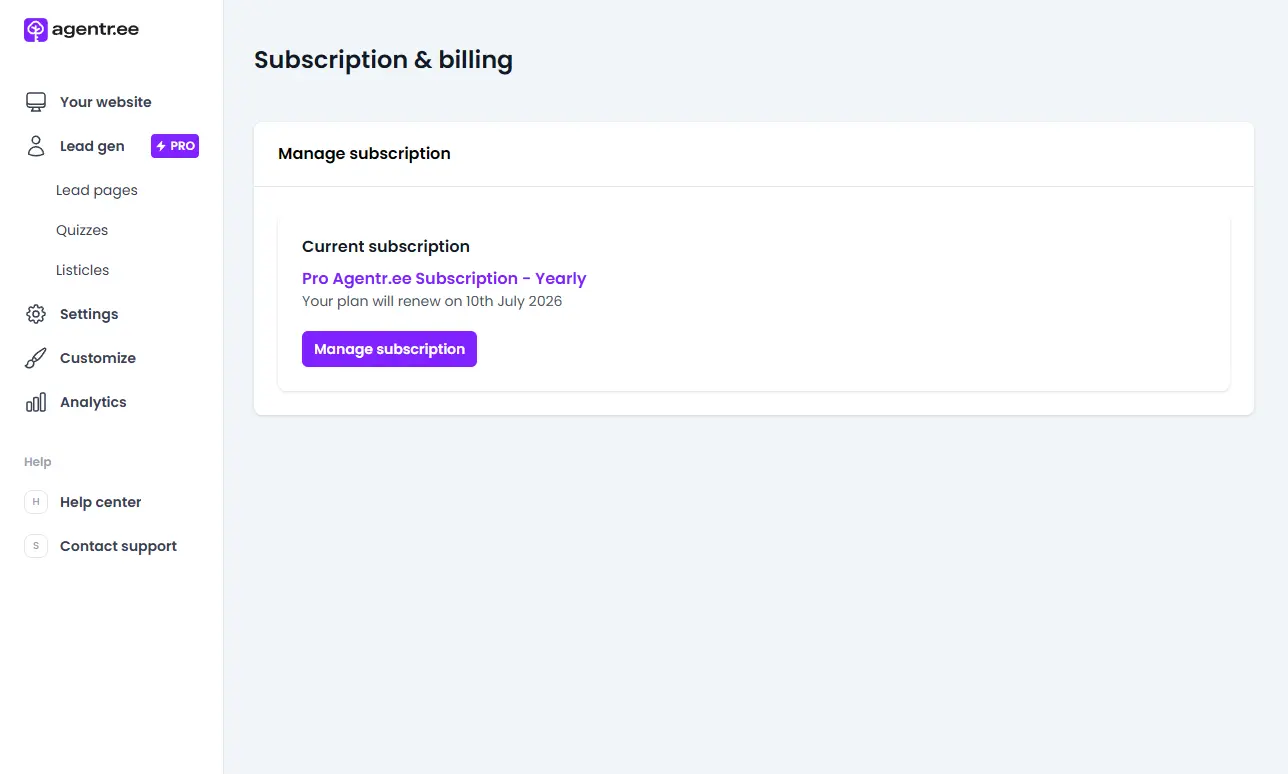Open the Help center text link
1288x774 pixels.
(101, 502)
